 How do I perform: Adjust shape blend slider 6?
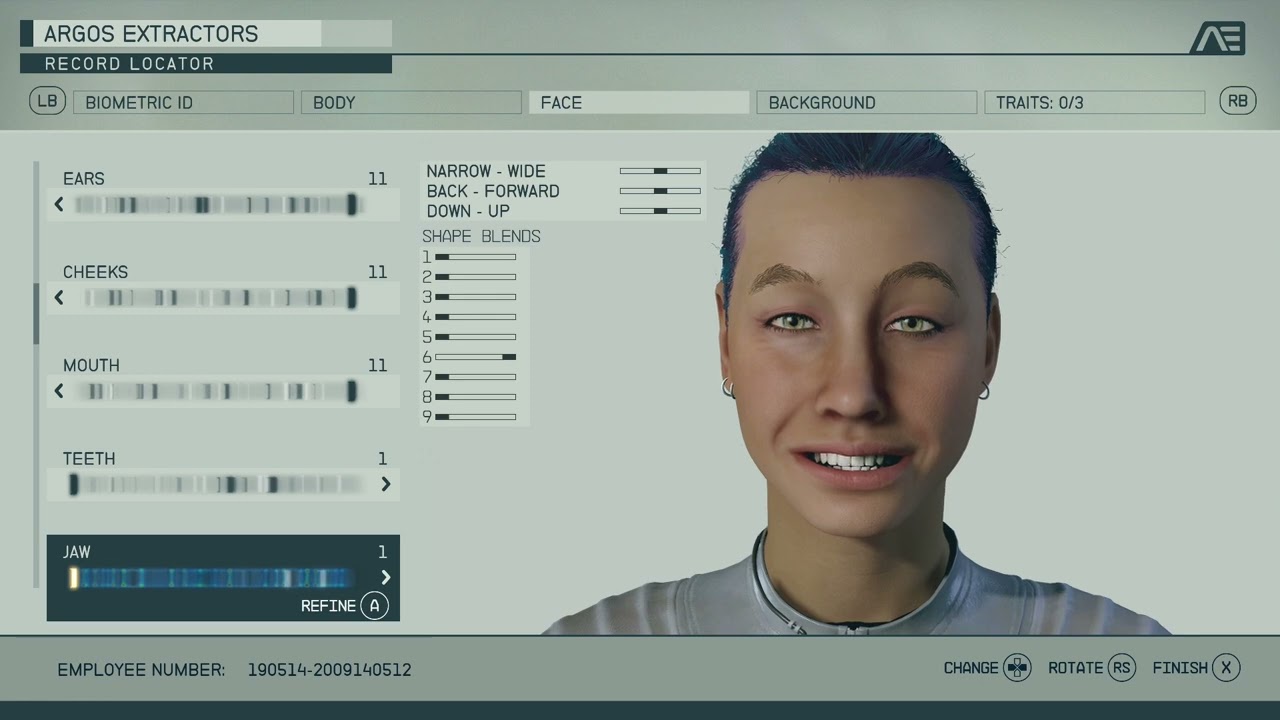(x=475, y=357)
